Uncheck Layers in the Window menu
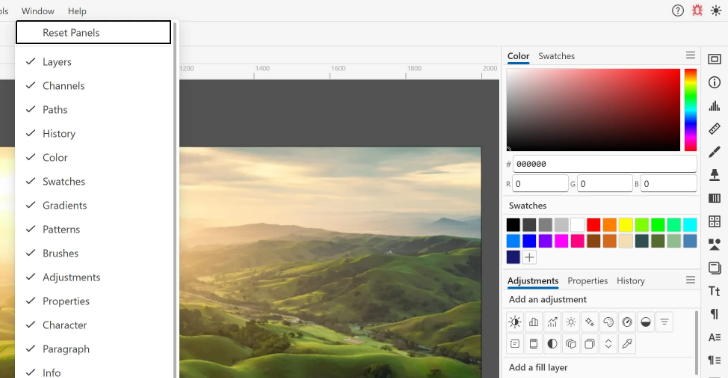The height and width of the screenshot is (378, 728). point(93,62)
